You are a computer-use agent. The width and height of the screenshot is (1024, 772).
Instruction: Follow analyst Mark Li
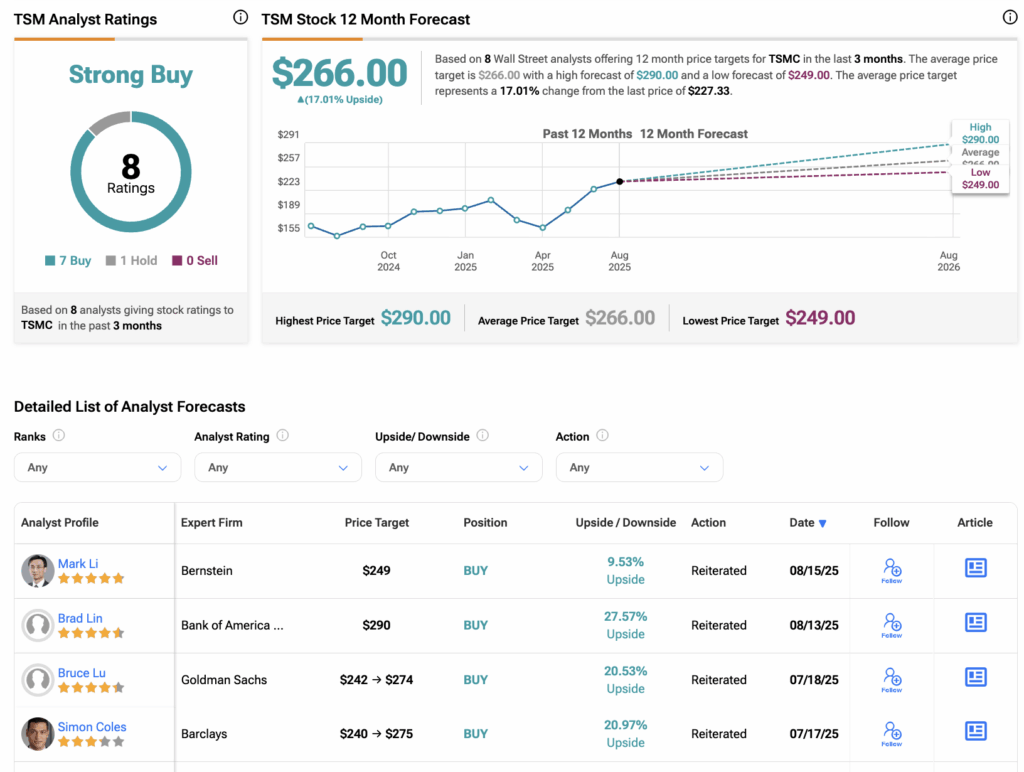892,571
